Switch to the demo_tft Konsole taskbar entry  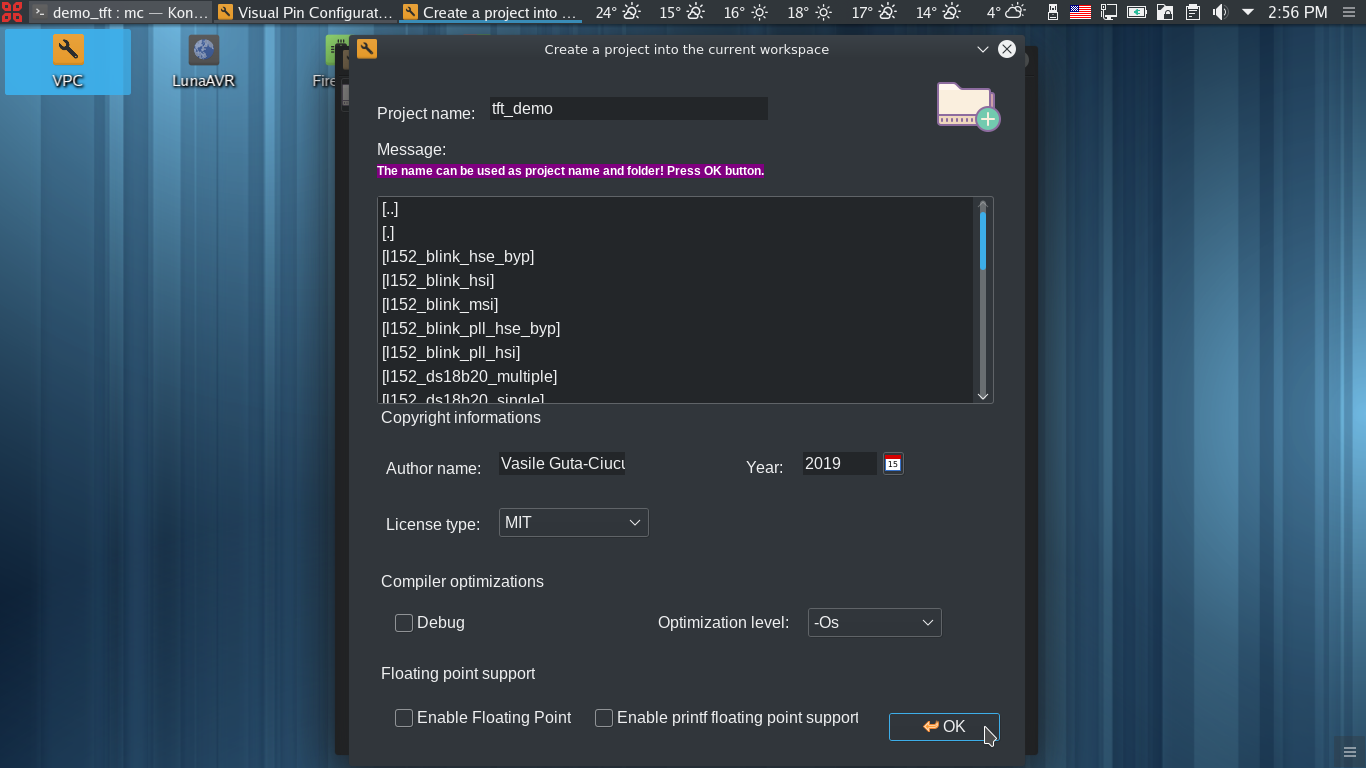click(x=120, y=13)
